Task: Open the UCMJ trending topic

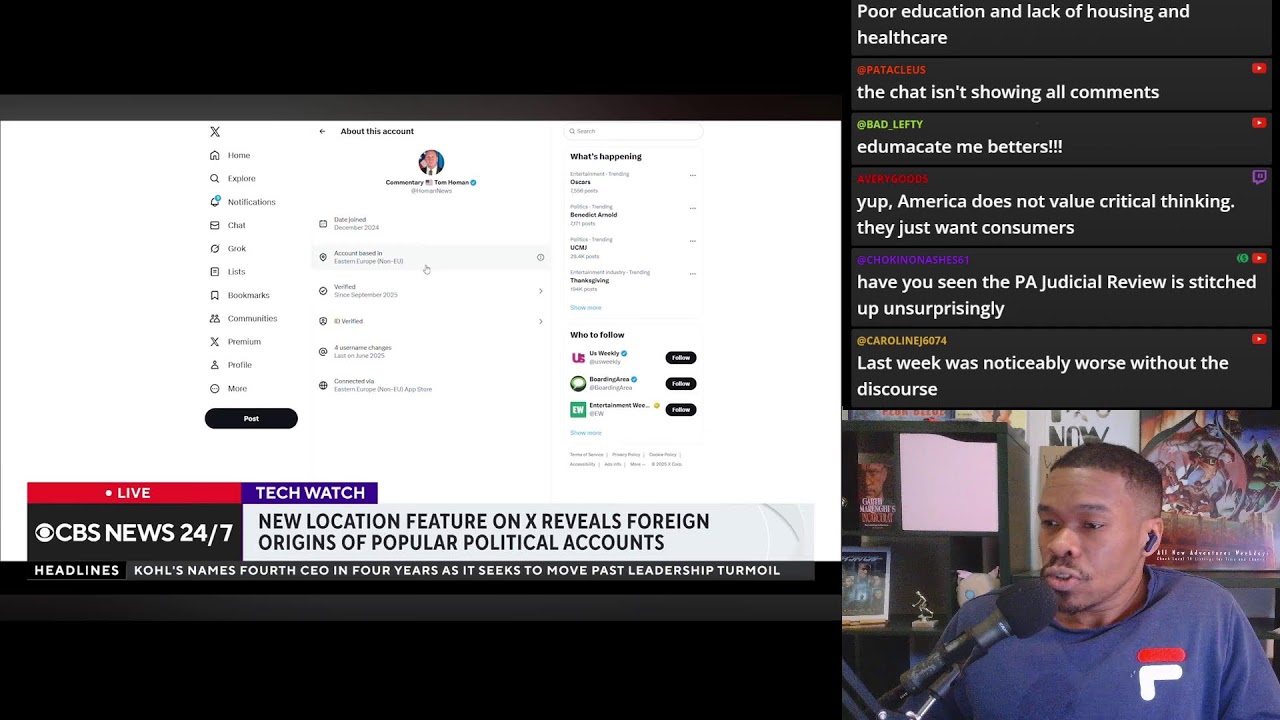Action: (x=579, y=247)
